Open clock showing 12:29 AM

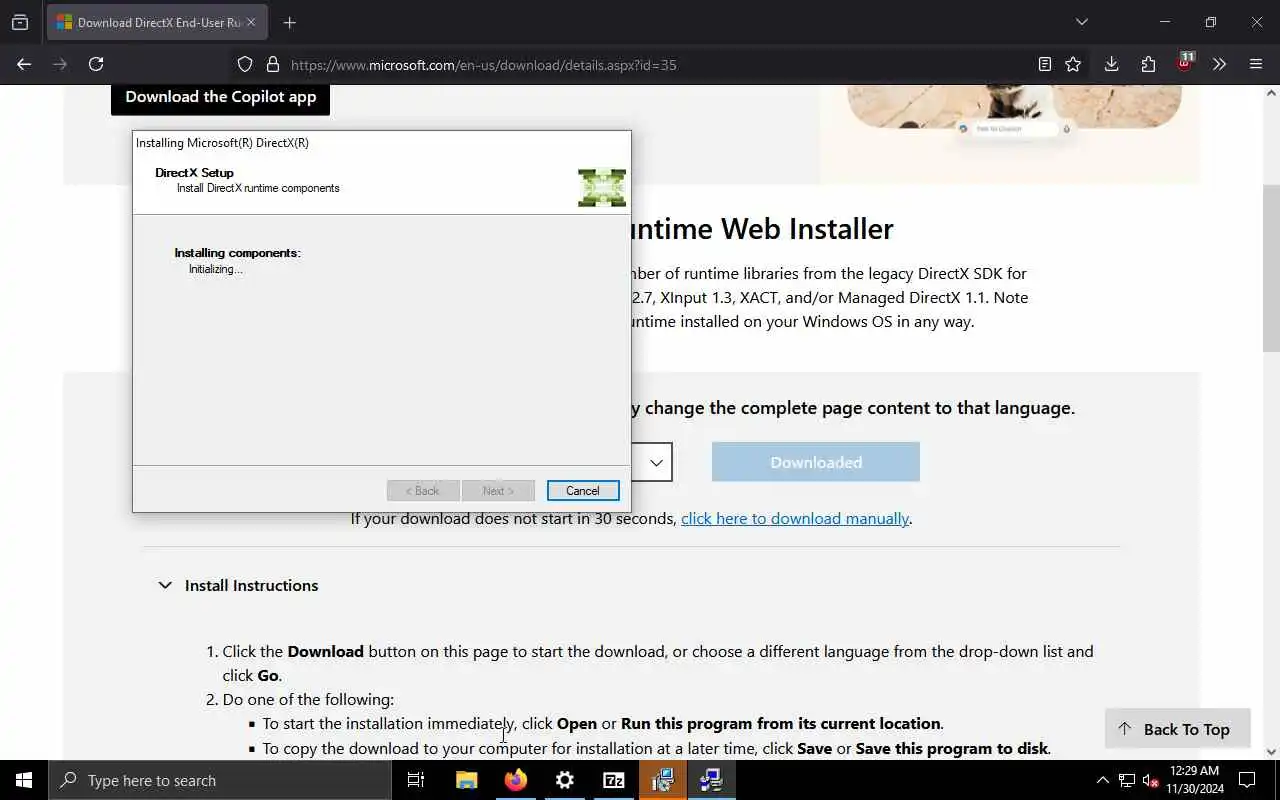tap(1194, 780)
